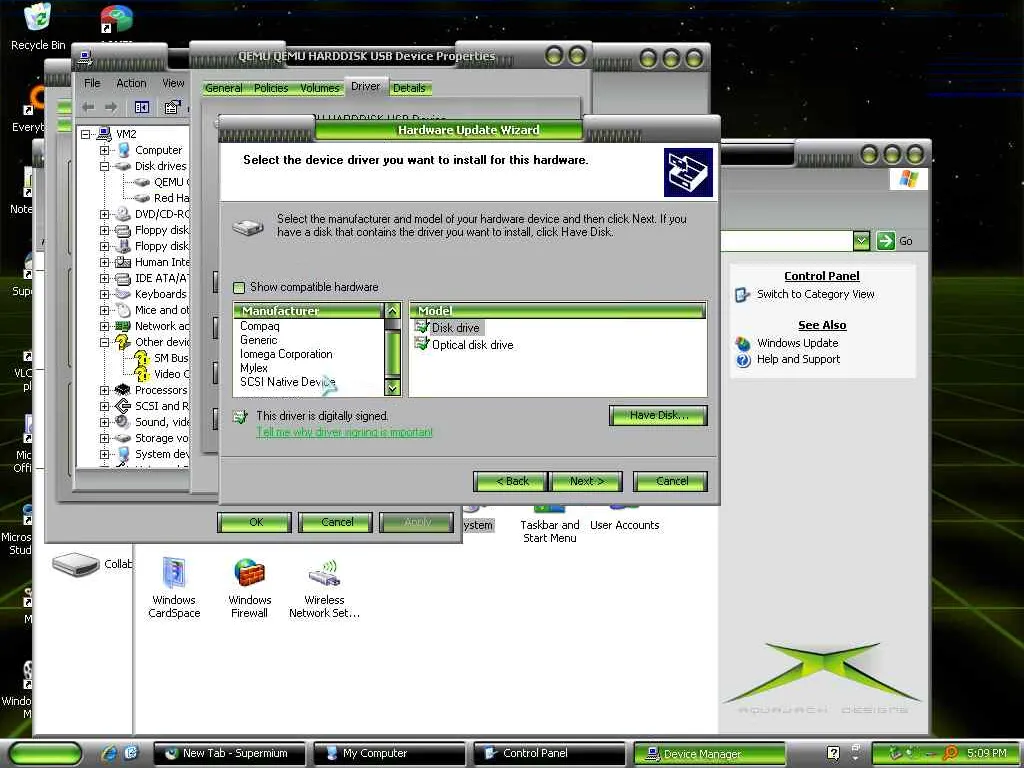The image size is (1024, 768).
Task: Collapse VM2 root node
Action: 86,135
